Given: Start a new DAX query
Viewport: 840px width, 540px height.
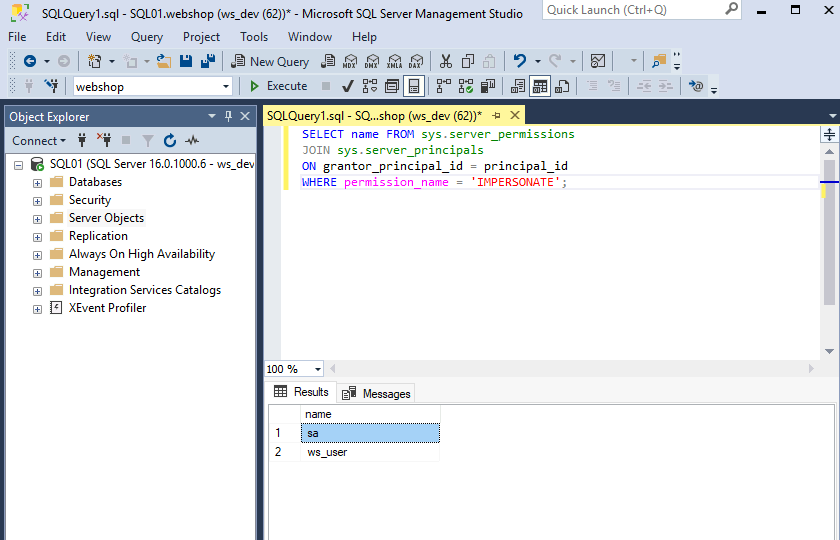Looking at the screenshot, I should 416,62.
